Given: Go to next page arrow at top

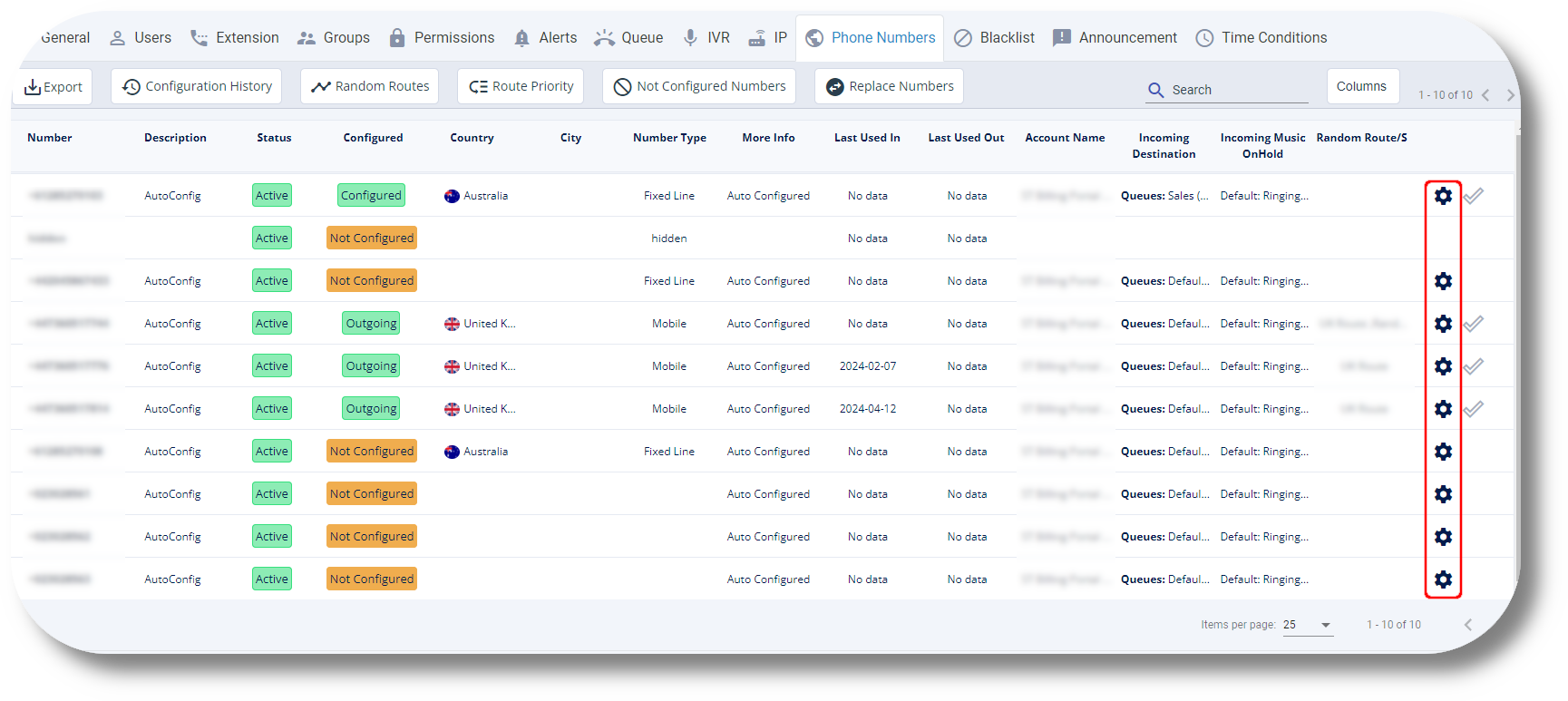Looking at the screenshot, I should click(1510, 95).
